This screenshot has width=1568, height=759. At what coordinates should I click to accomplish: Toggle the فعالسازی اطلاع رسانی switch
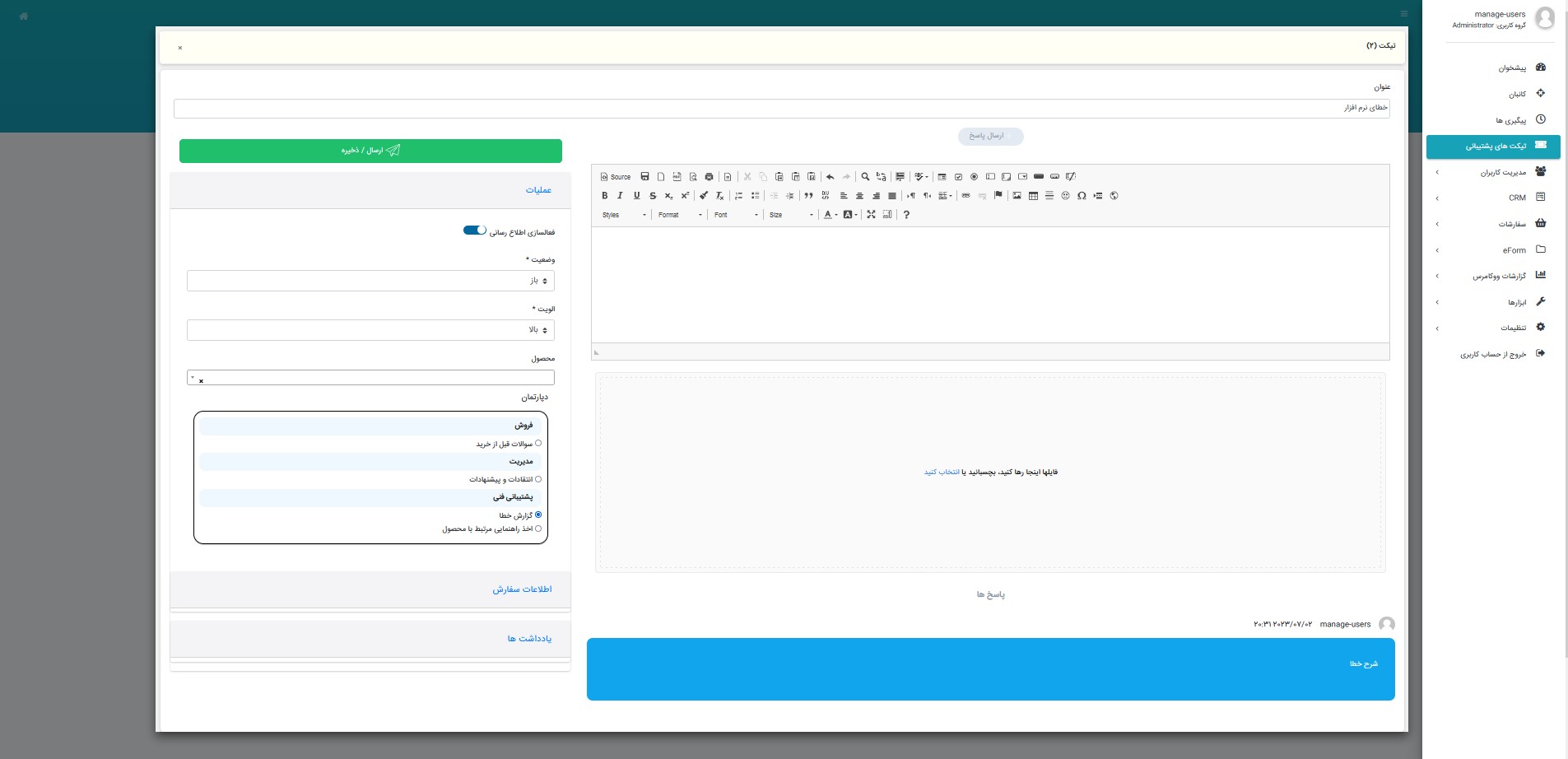tap(475, 230)
